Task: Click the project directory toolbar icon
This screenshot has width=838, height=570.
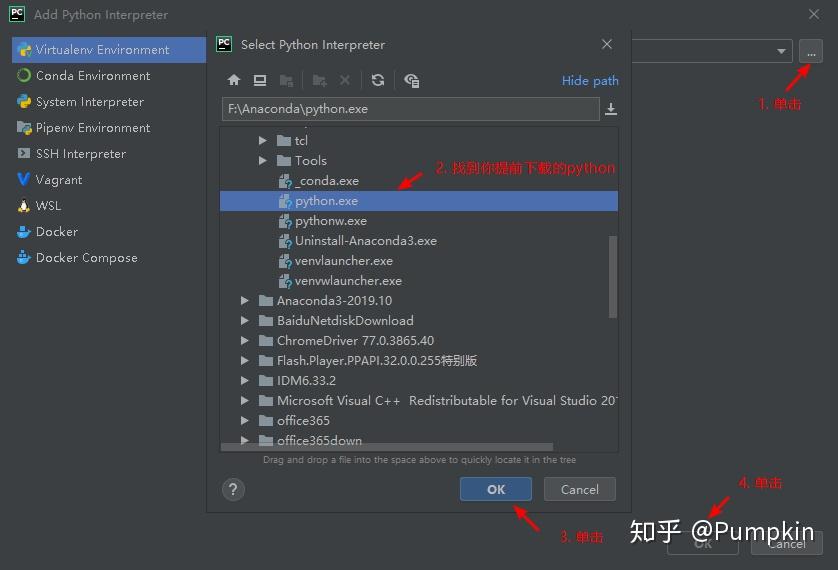Action: (286, 80)
